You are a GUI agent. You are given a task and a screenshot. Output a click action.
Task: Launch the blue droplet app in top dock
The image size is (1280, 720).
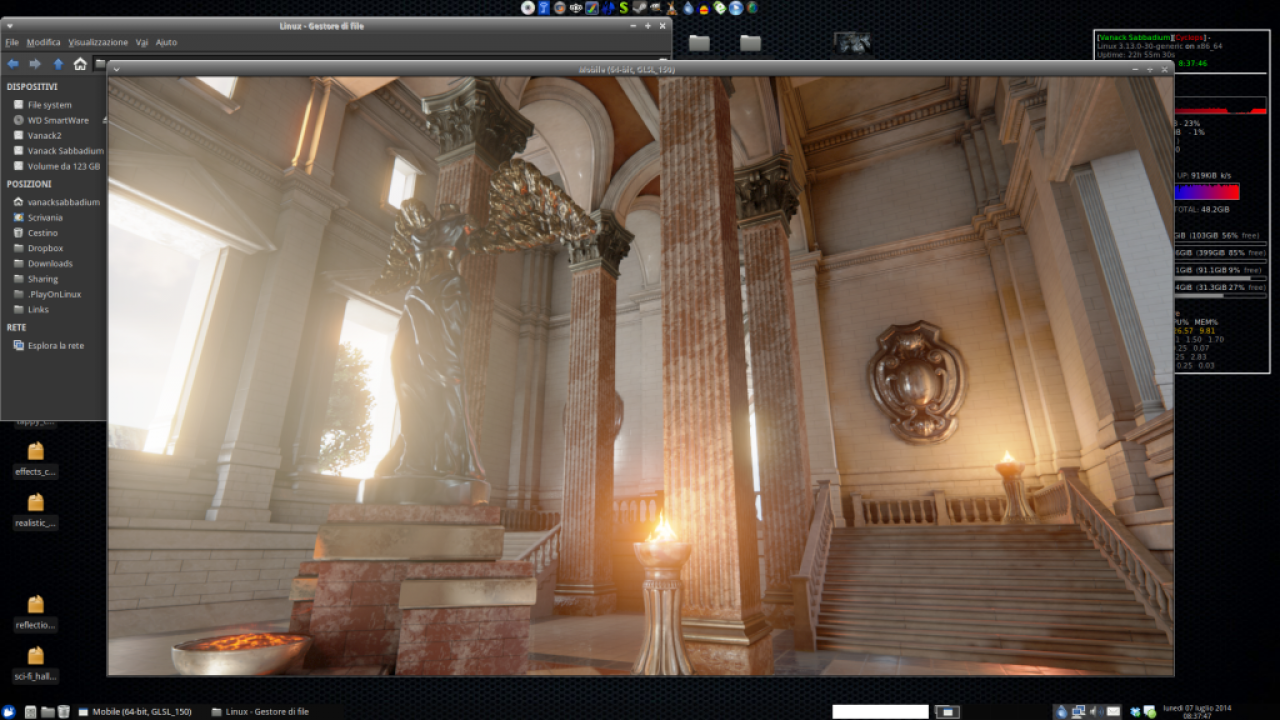point(689,8)
